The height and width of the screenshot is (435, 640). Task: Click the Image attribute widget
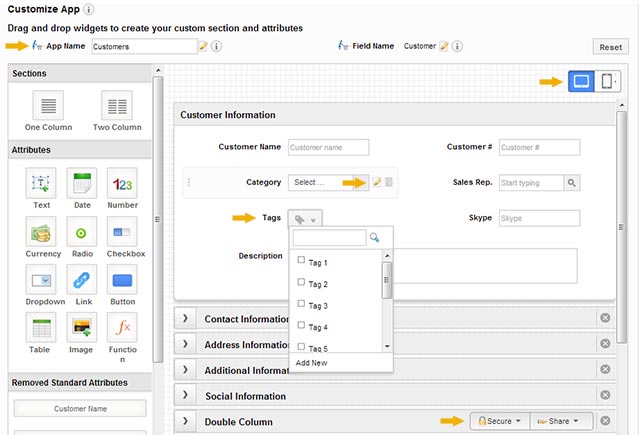pos(81,328)
